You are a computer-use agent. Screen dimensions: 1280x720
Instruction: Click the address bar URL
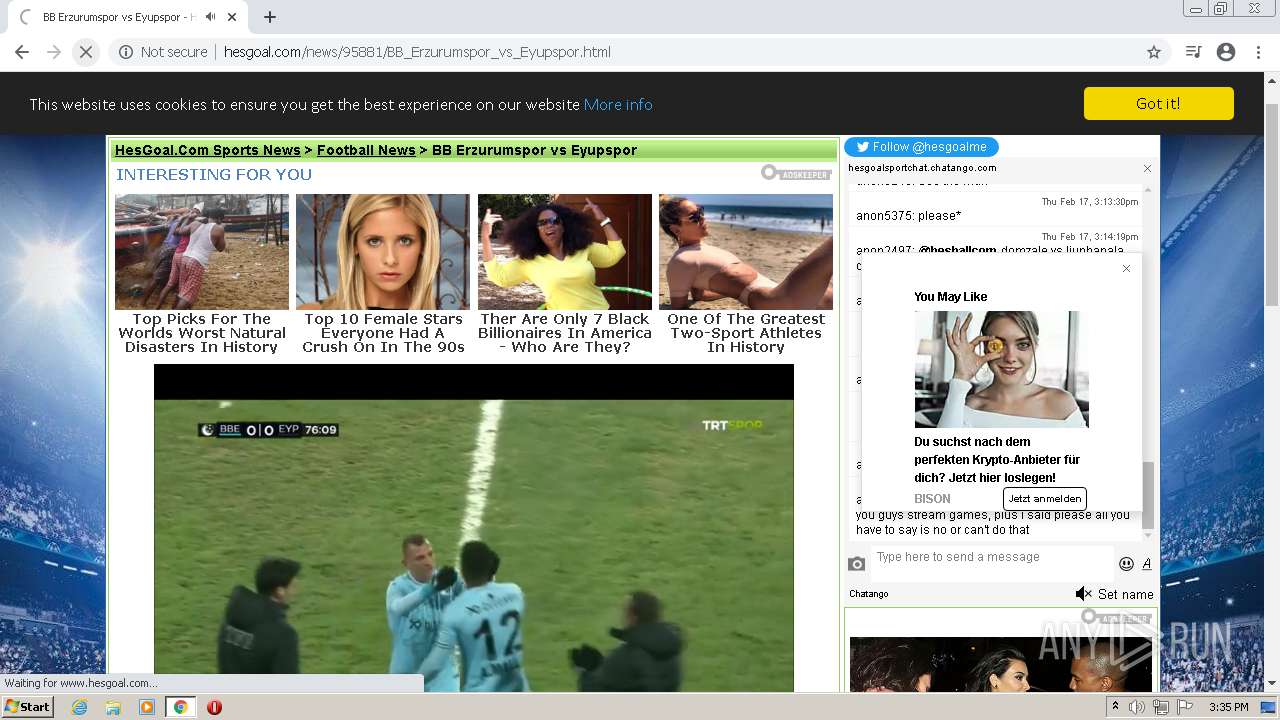point(417,52)
